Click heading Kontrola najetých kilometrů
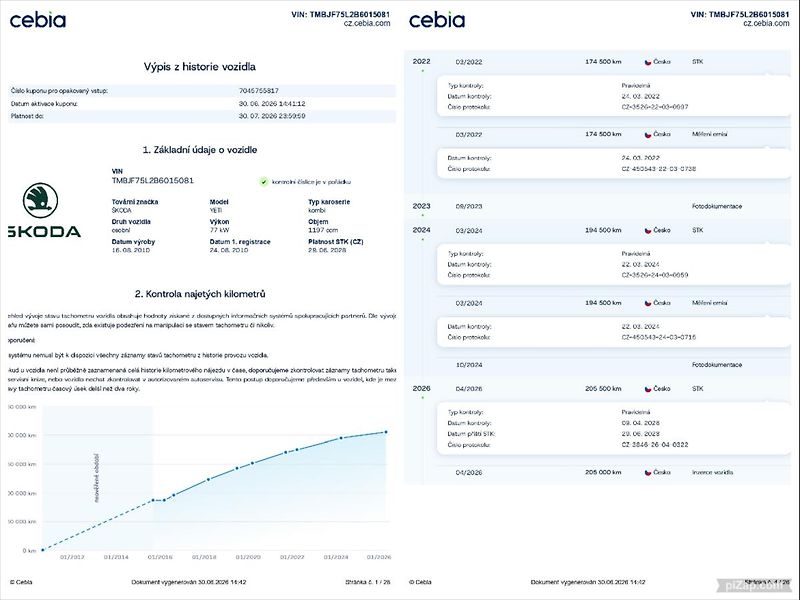800x600 pixels. tap(200, 294)
